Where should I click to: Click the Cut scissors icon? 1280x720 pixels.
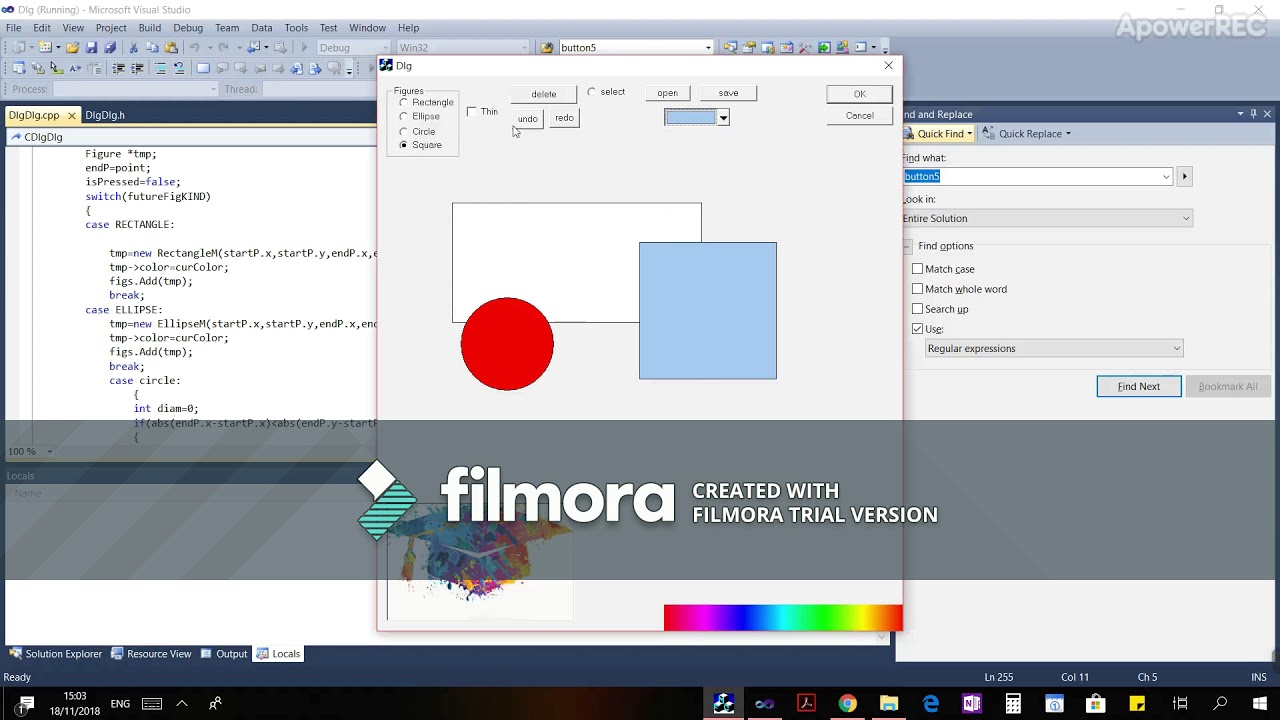[x=133, y=47]
